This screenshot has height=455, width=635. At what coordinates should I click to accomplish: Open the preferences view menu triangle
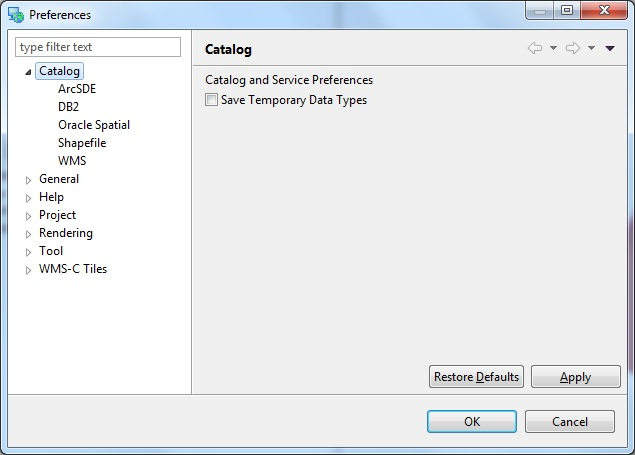(610, 48)
